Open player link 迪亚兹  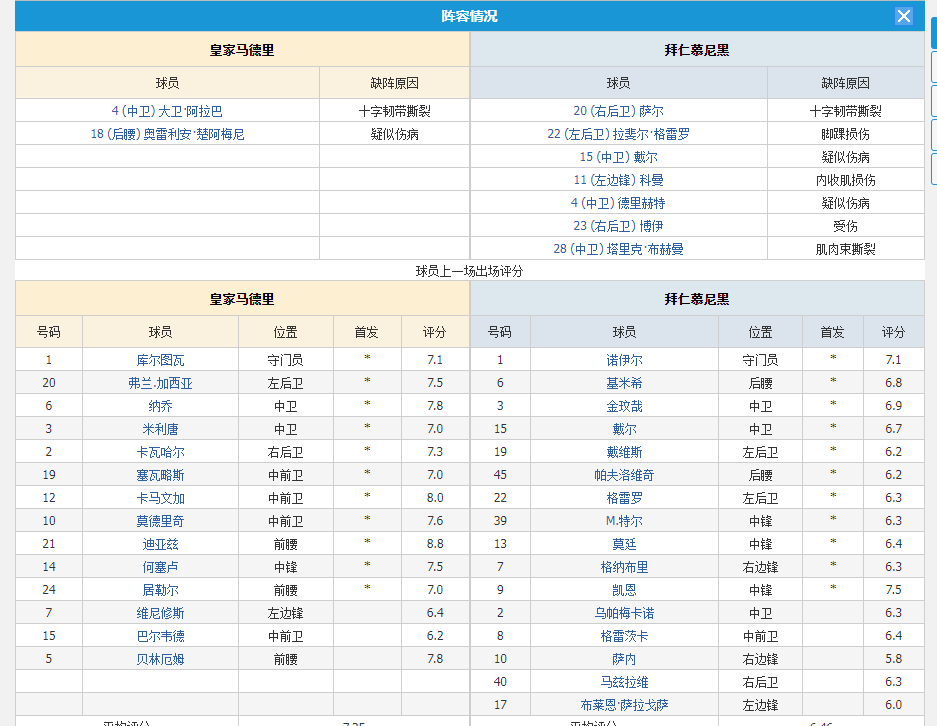[160, 544]
